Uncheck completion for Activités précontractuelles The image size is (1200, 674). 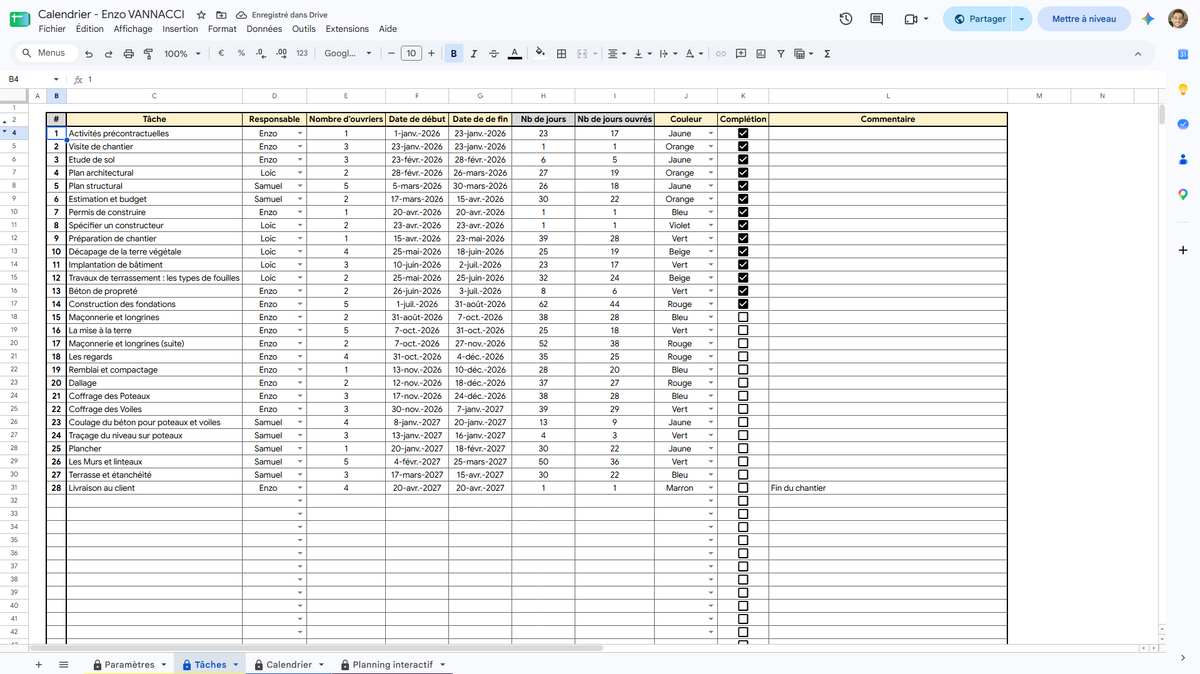coord(743,133)
